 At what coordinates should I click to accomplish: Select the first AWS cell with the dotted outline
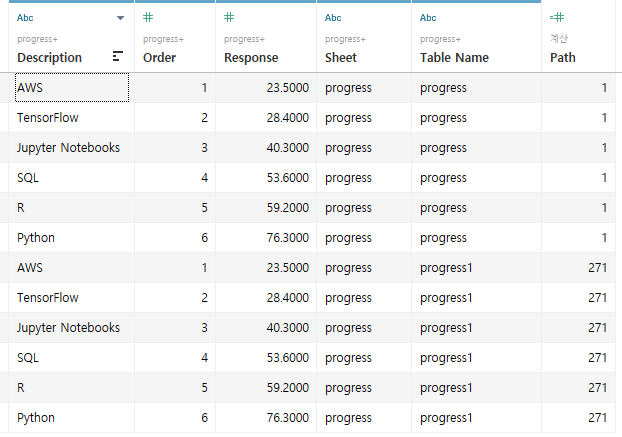(x=72, y=87)
